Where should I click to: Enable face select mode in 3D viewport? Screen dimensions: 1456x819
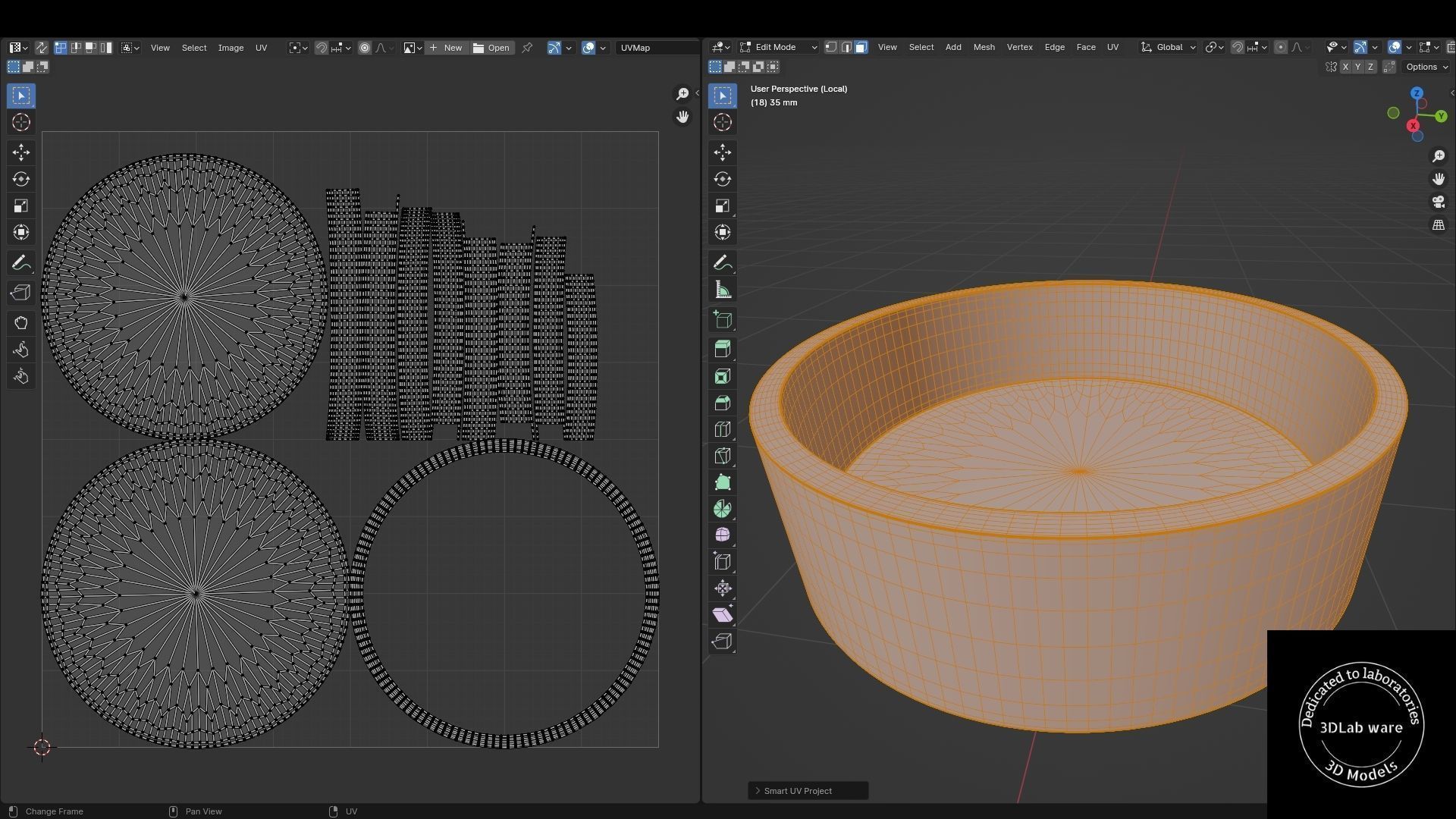tap(861, 47)
